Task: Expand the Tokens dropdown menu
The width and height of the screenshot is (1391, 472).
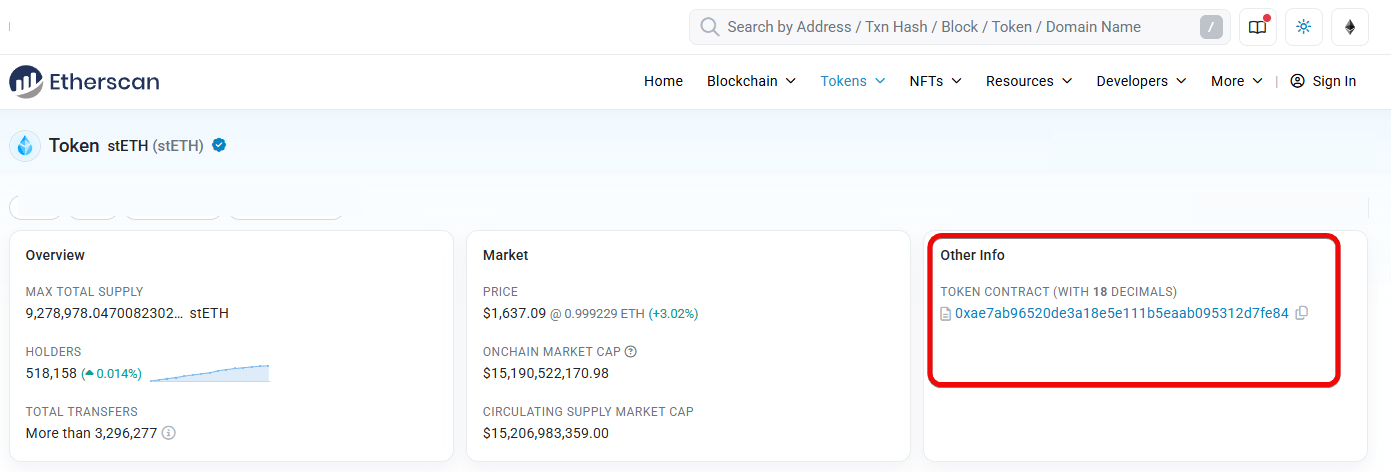Action: (x=853, y=81)
